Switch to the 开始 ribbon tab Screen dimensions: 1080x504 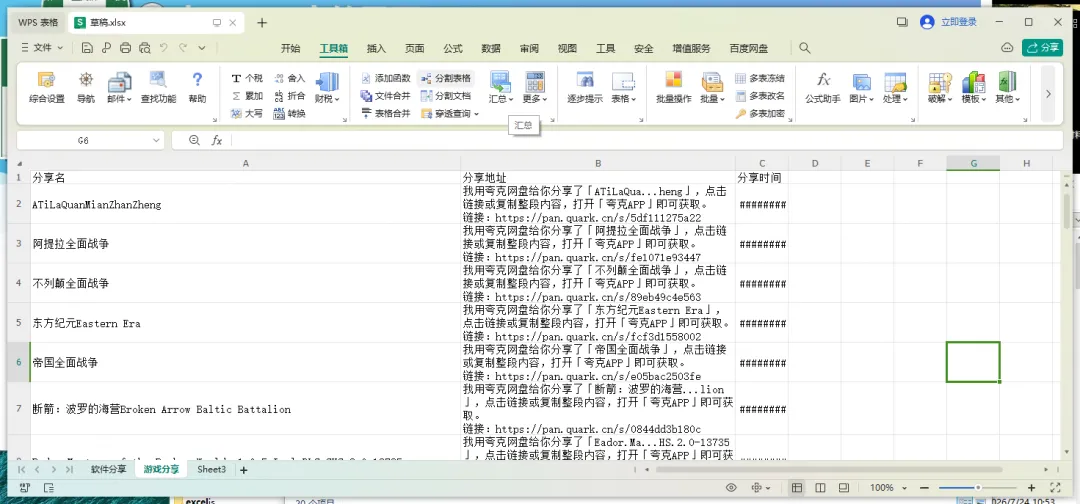point(291,48)
